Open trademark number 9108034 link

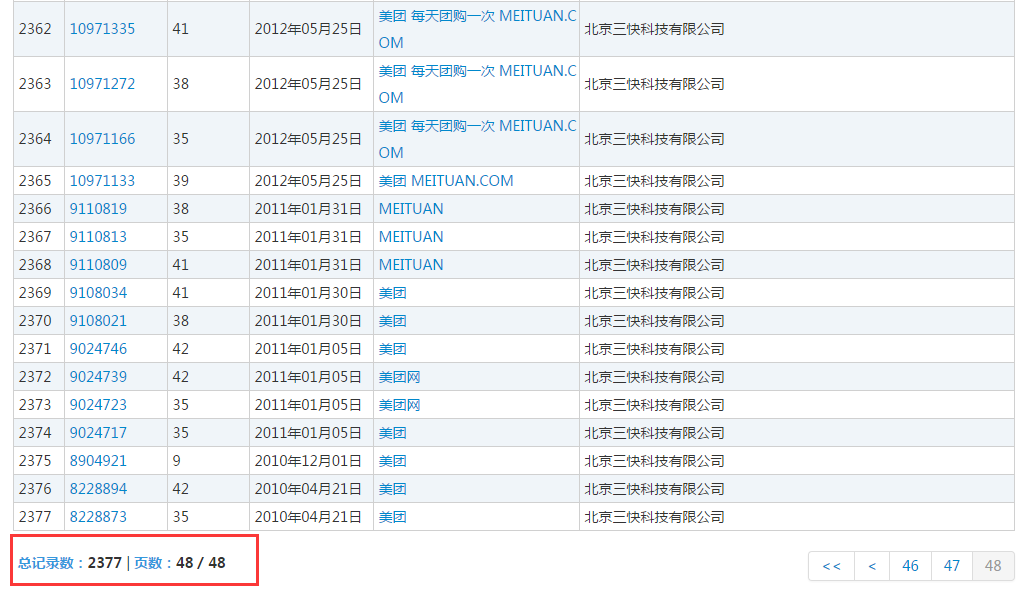[x=98, y=293]
